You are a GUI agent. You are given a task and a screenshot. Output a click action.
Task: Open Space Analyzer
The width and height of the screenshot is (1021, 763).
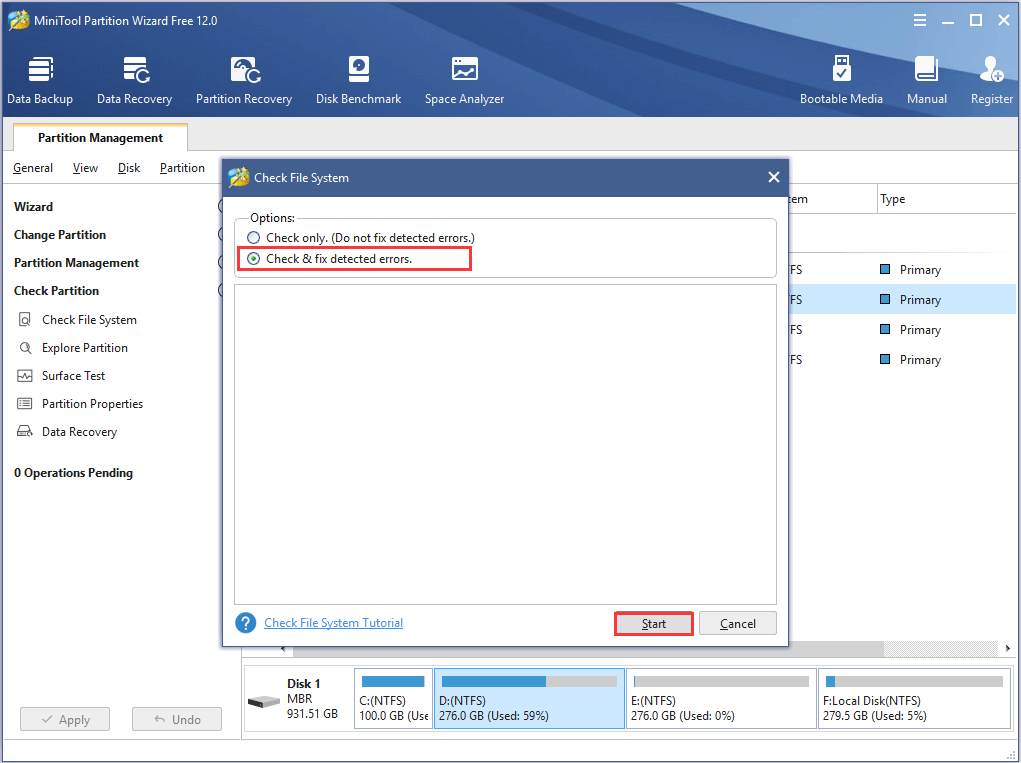coord(464,81)
